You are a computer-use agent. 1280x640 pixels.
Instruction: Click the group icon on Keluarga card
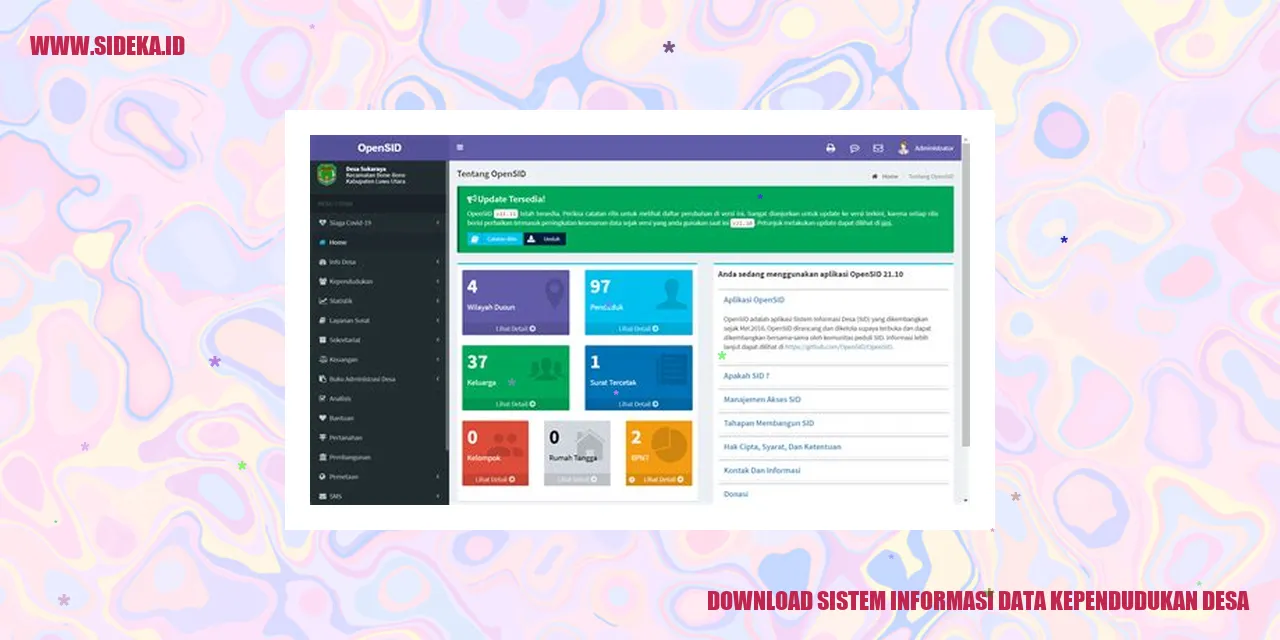pos(546,369)
